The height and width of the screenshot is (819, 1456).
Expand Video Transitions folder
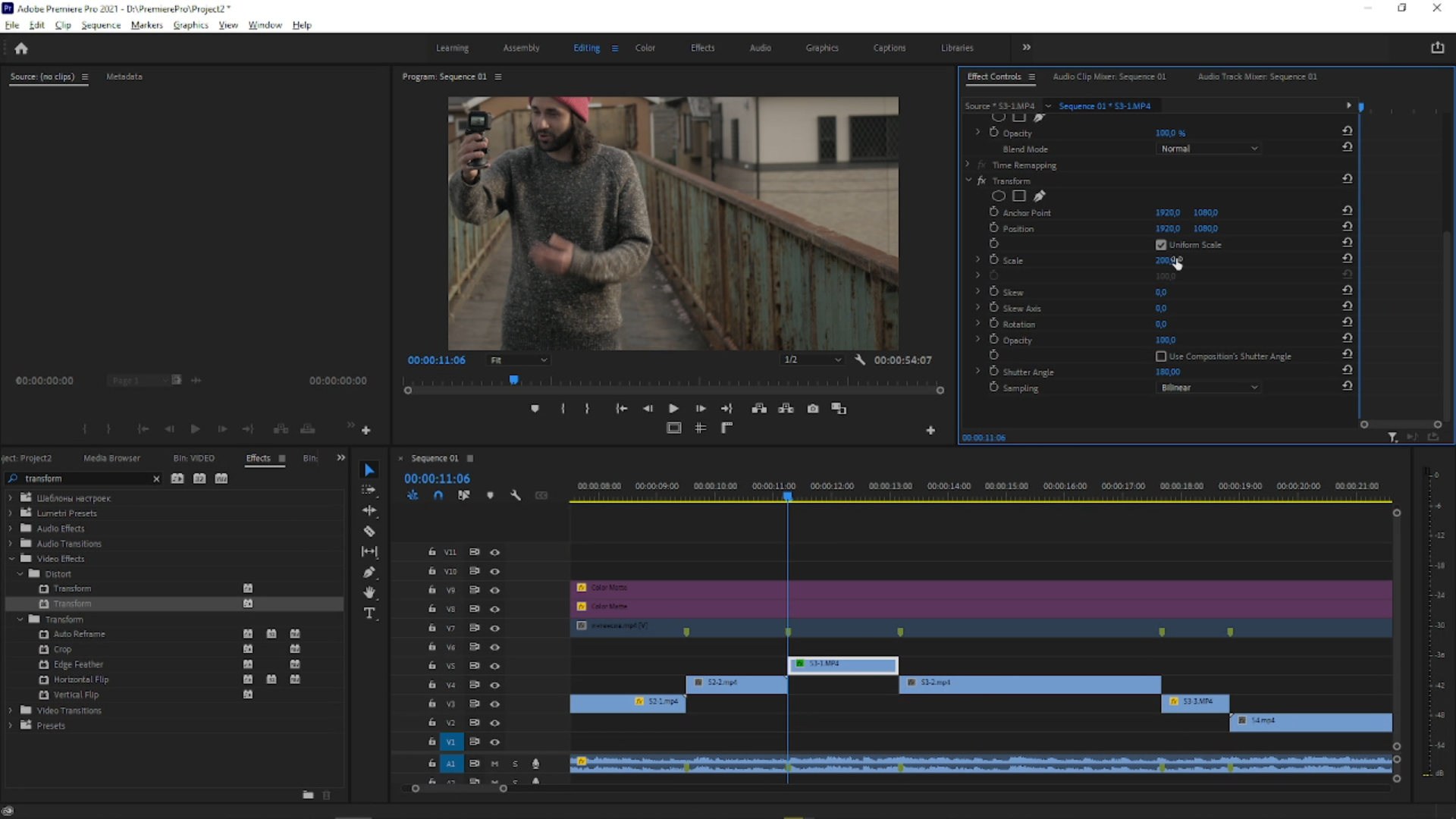click(x=11, y=711)
